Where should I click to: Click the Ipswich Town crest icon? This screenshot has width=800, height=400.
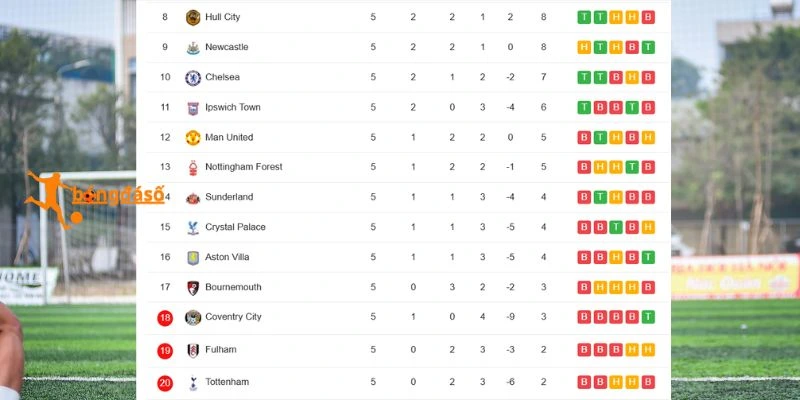click(193, 108)
